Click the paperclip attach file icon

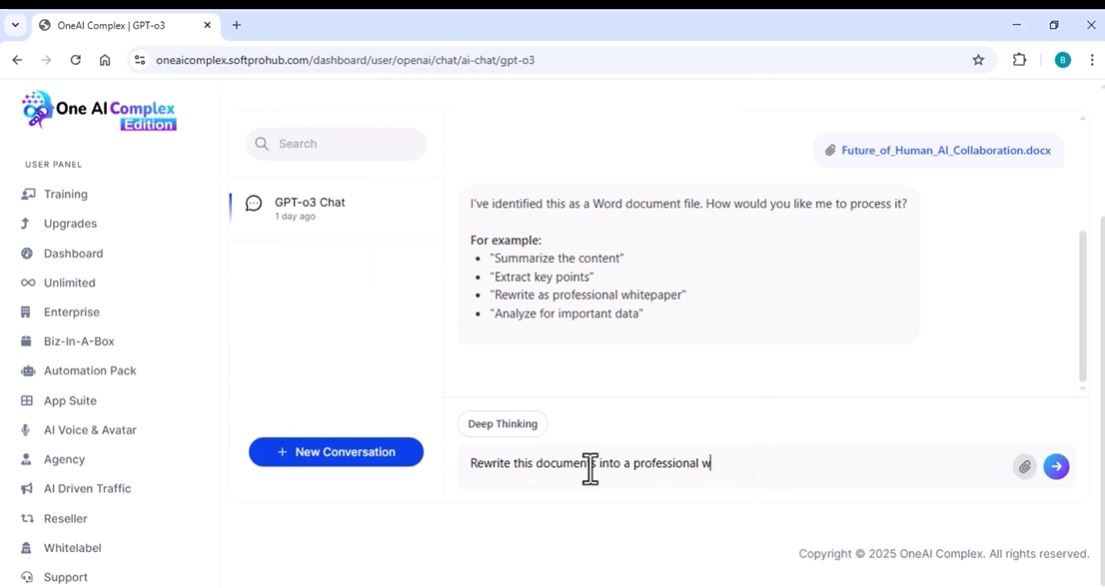pos(1024,466)
